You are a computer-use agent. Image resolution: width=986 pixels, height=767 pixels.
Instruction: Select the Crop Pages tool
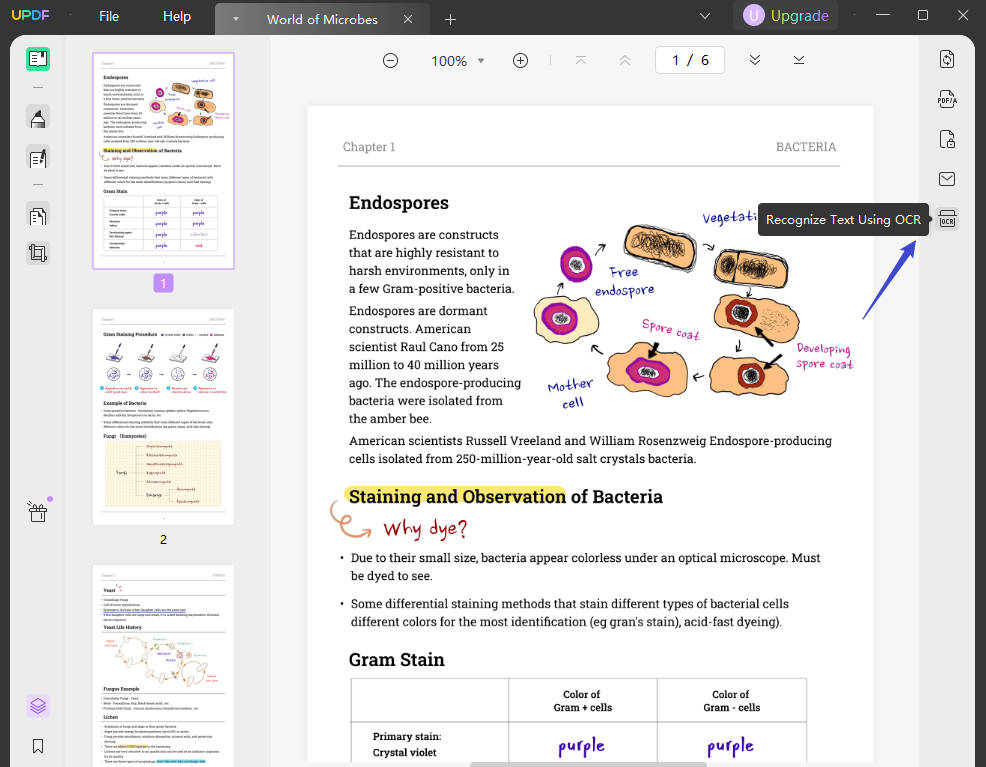point(38,253)
